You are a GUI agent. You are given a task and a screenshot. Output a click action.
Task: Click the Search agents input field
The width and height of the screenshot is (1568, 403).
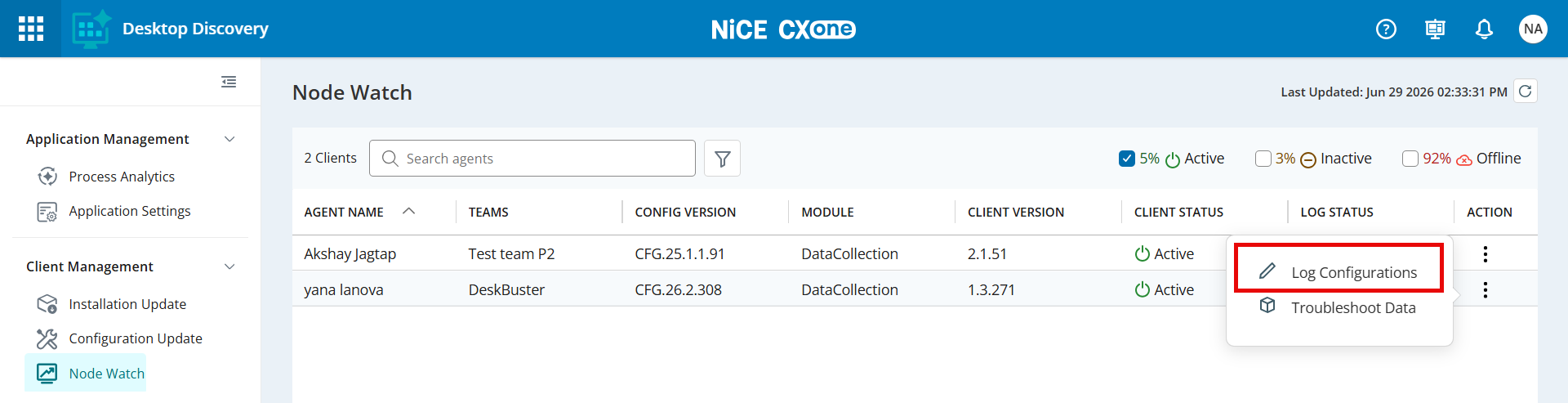tap(532, 159)
